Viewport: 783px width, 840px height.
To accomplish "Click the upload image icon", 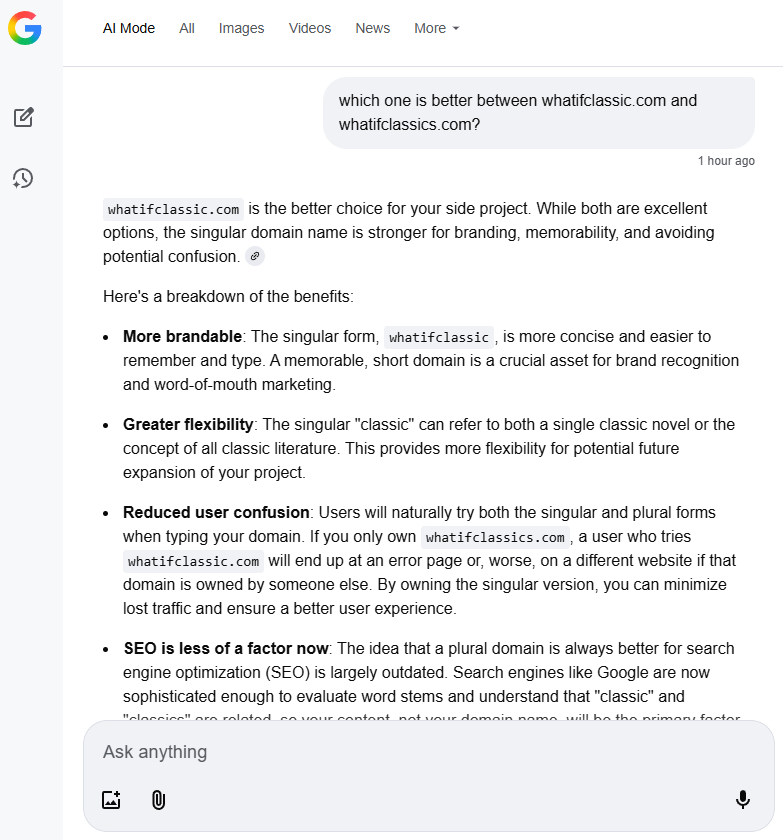I will [111, 800].
